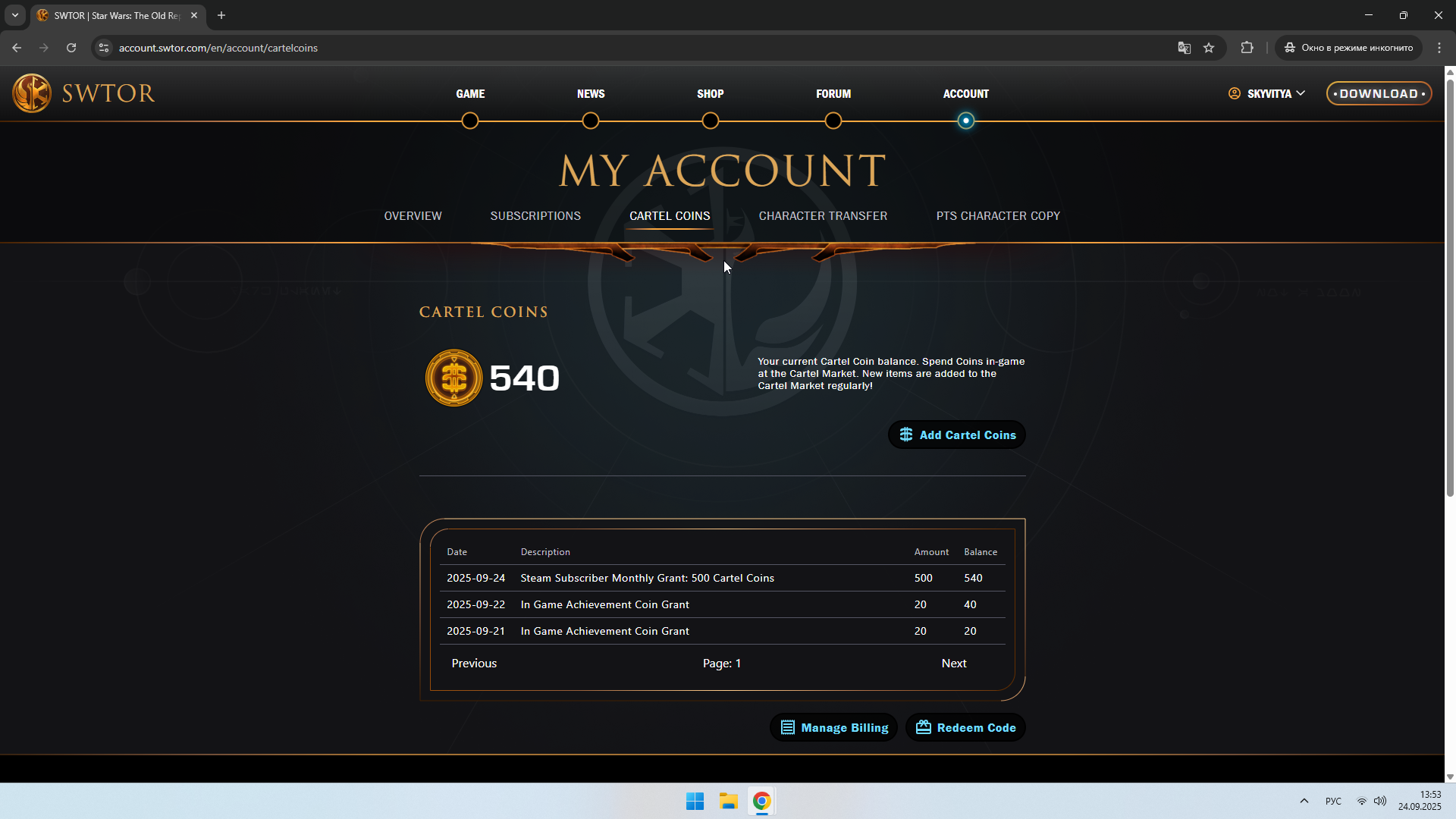Click the Redeem Code button
The height and width of the screenshot is (819, 1456).
click(965, 727)
